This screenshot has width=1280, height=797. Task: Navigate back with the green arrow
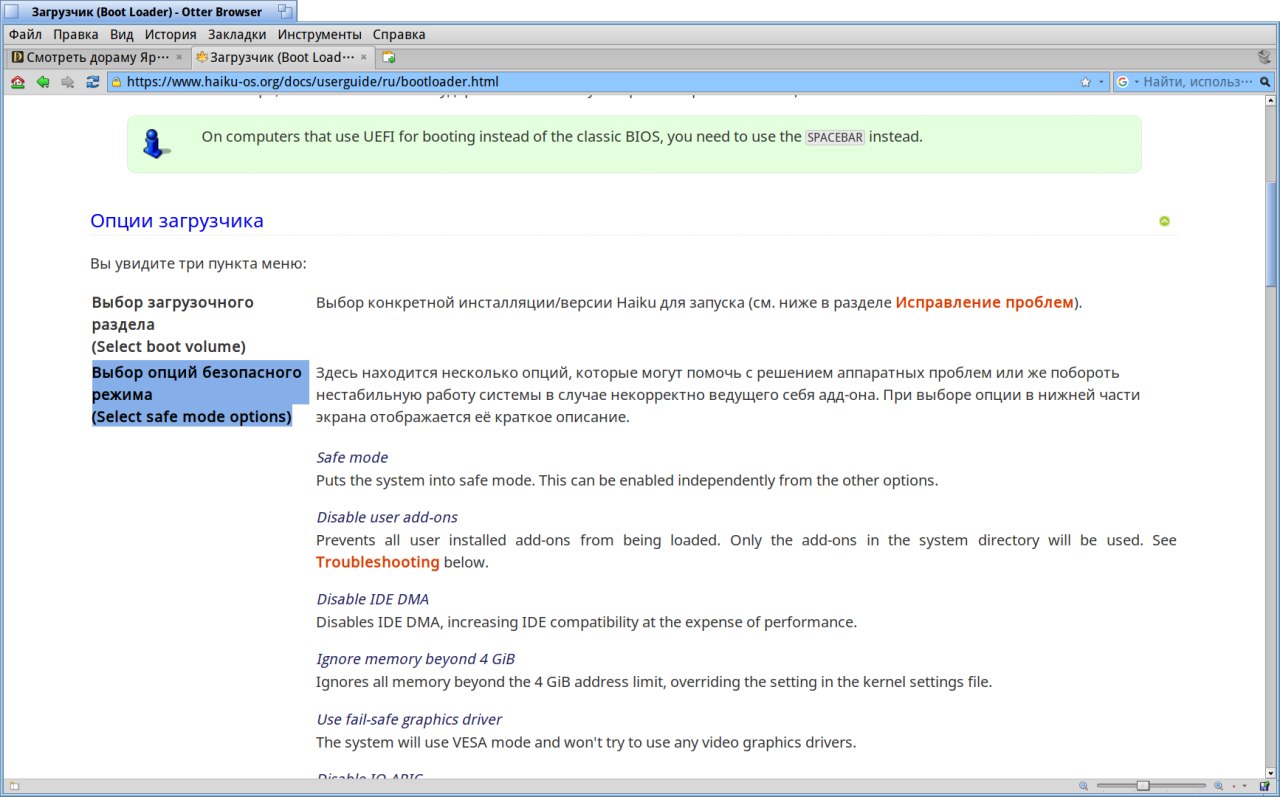click(x=43, y=82)
